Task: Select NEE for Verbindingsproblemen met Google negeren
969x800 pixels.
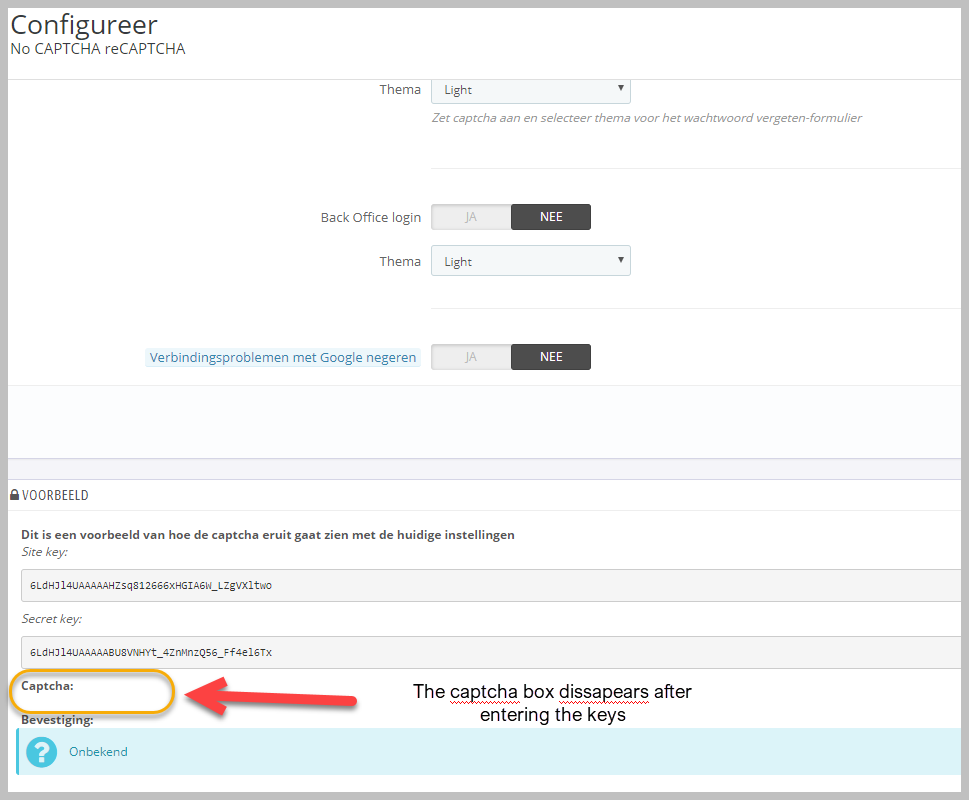Action: click(550, 357)
